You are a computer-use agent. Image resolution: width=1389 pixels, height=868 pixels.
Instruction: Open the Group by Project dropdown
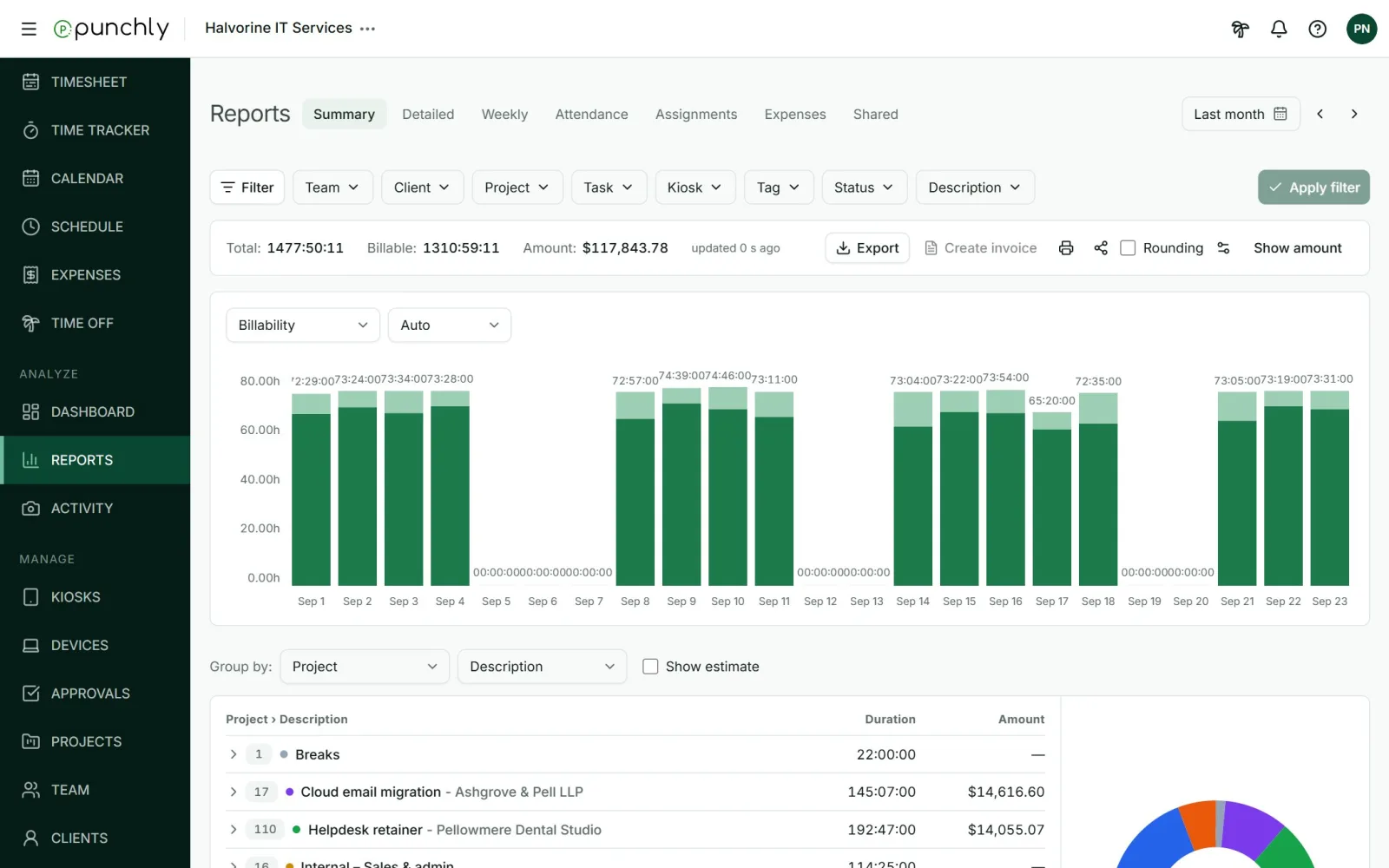(365, 667)
